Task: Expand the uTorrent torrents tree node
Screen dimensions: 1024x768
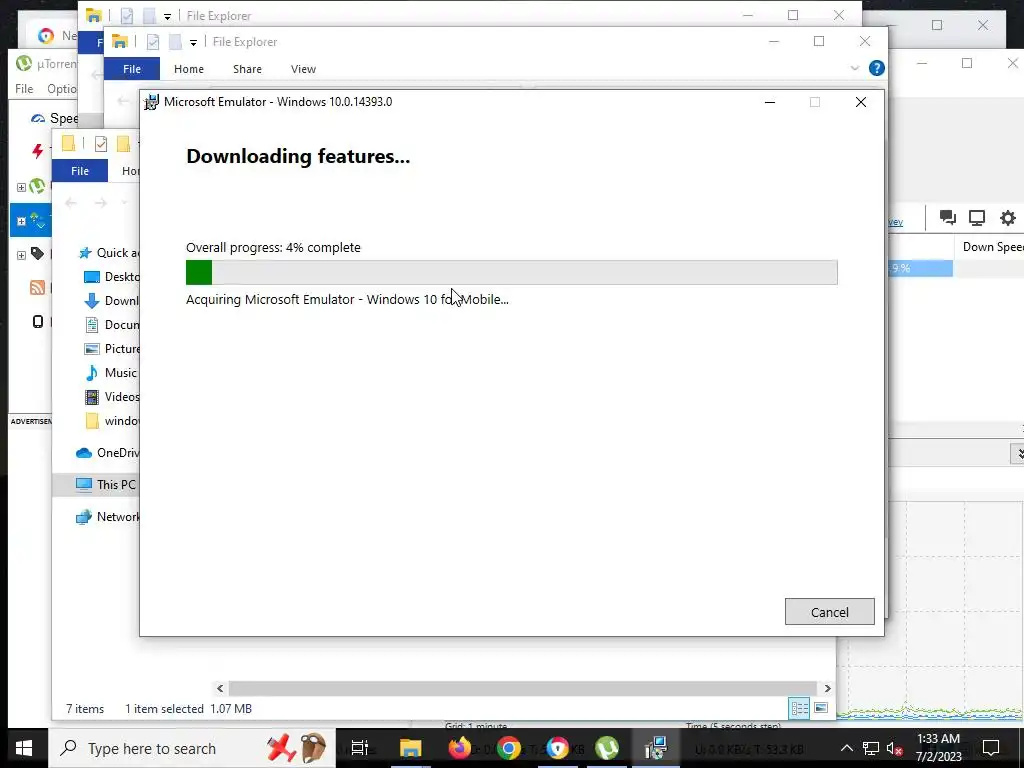Action: pos(21,187)
